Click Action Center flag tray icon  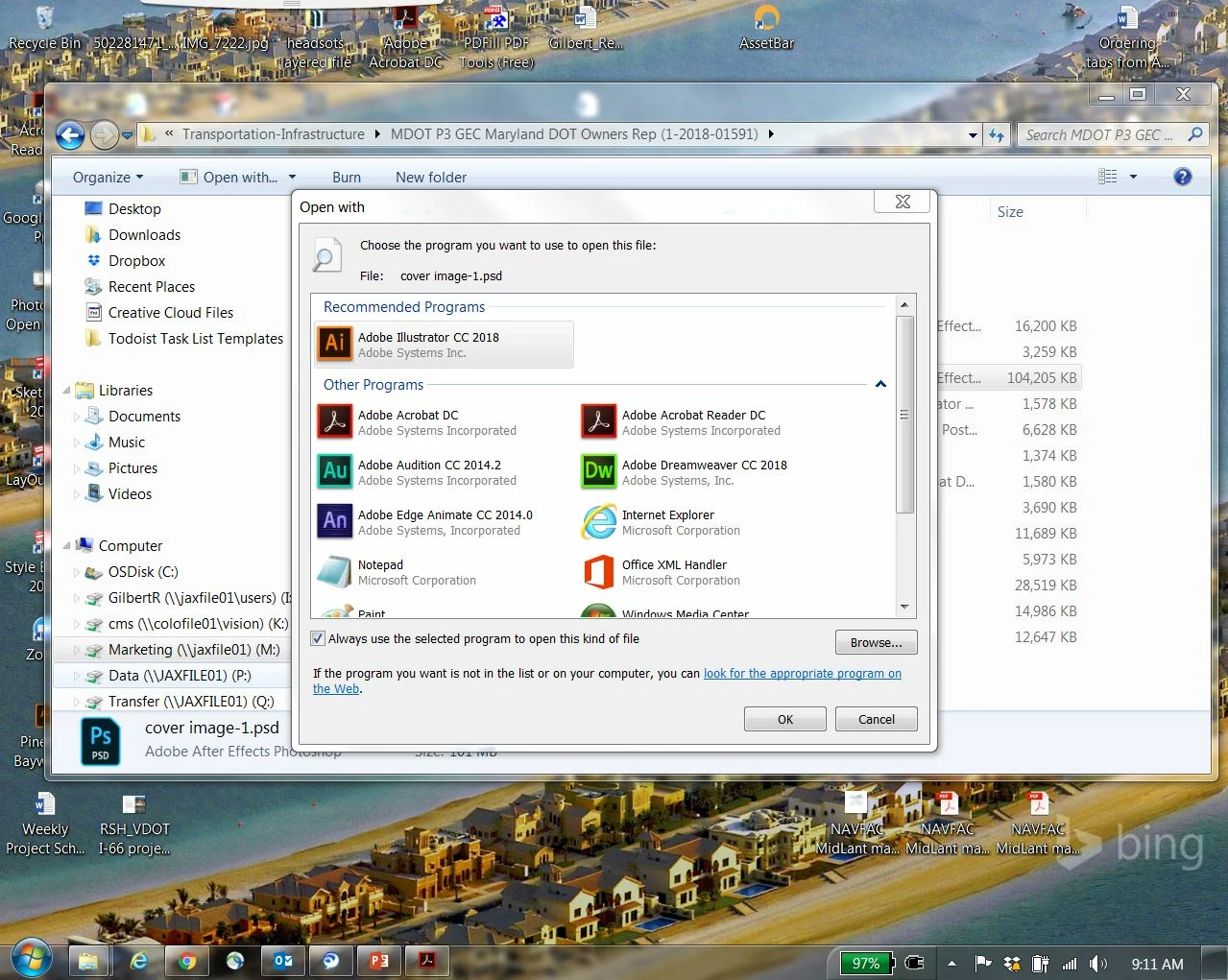[982, 964]
